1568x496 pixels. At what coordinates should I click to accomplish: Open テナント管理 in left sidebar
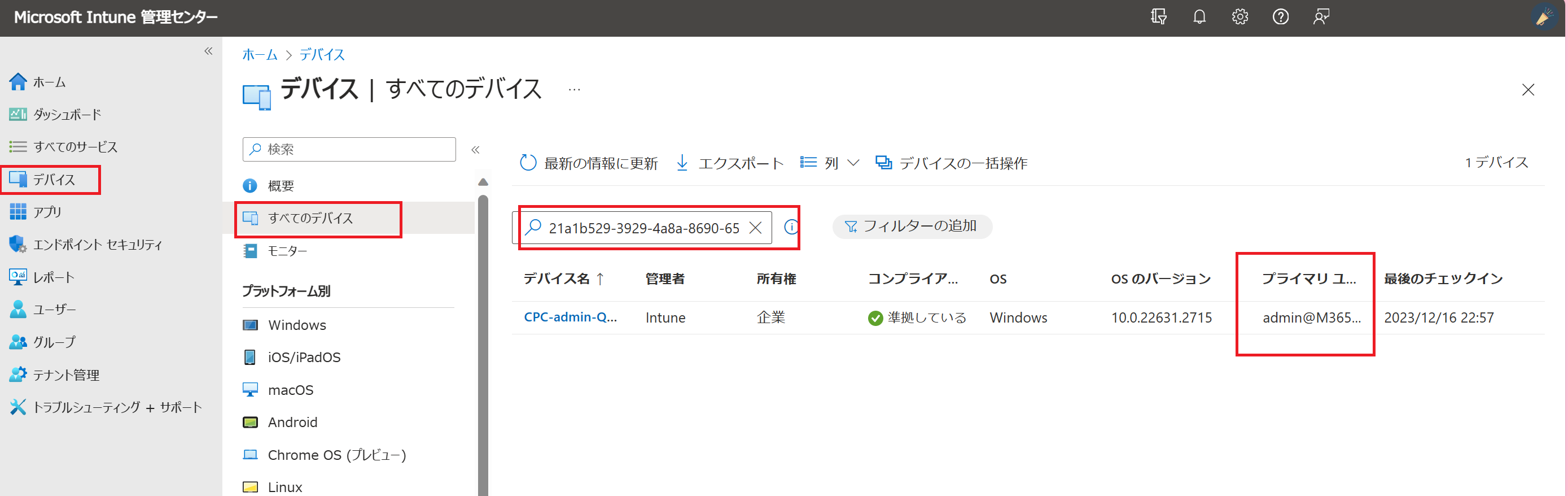[x=54, y=375]
